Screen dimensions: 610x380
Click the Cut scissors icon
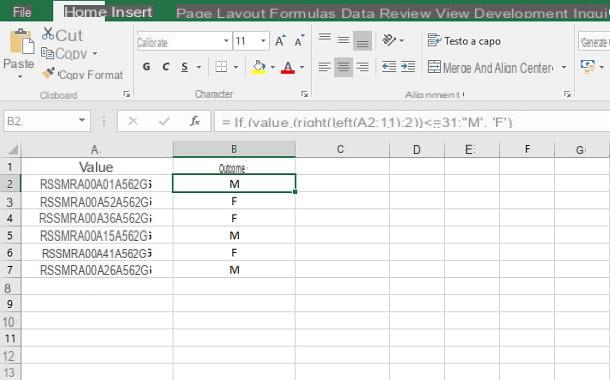click(47, 34)
